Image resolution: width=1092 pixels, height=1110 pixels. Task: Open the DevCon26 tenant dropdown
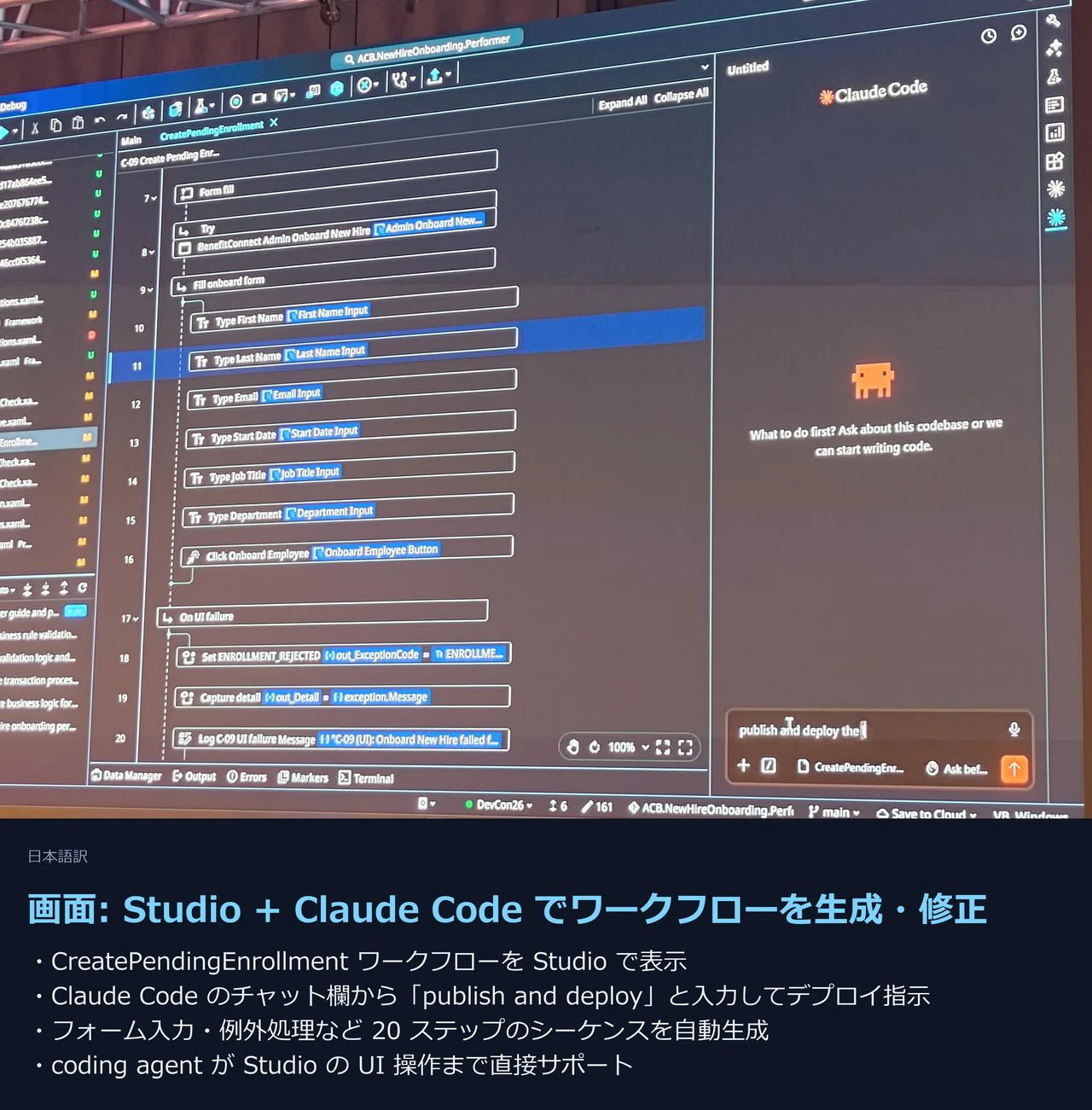pos(499,805)
